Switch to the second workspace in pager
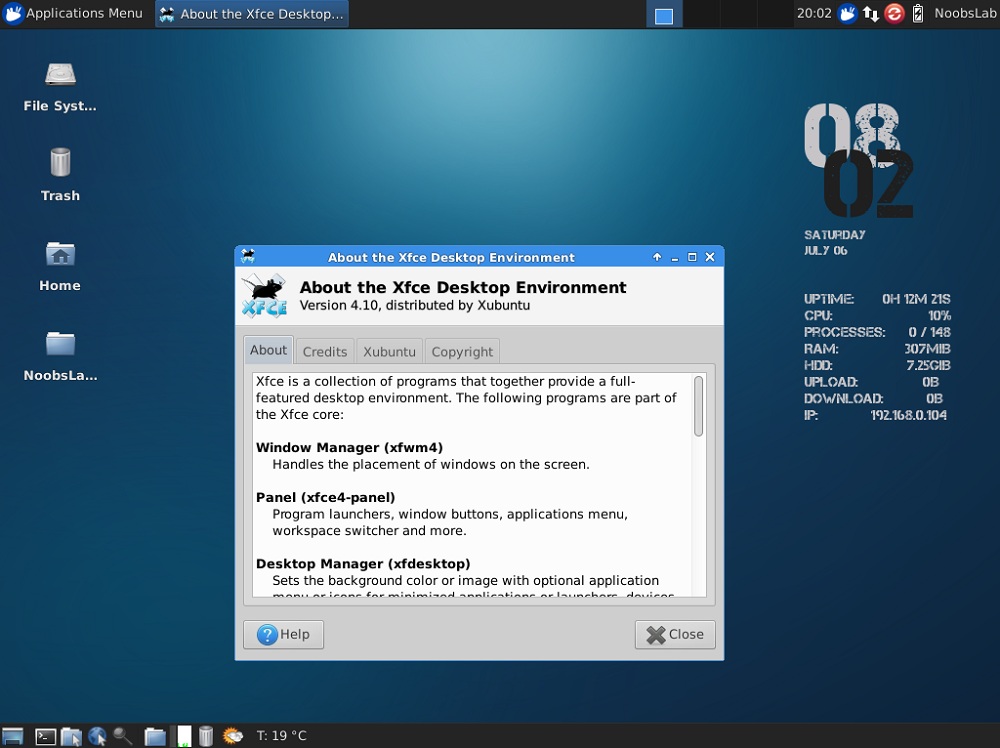Screen dimensions: 1000x748 tap(703, 14)
